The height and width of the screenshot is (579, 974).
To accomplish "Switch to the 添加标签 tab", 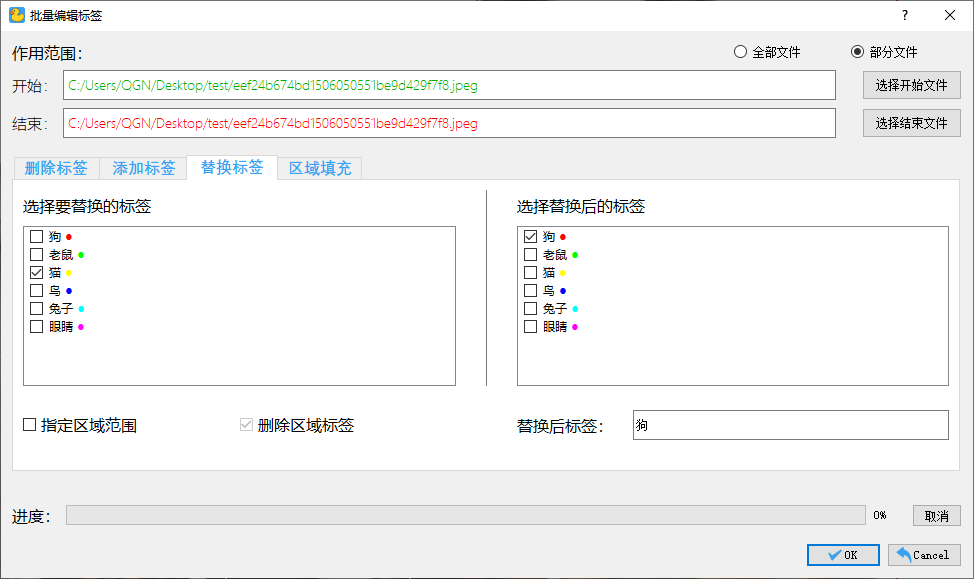I will [143, 168].
